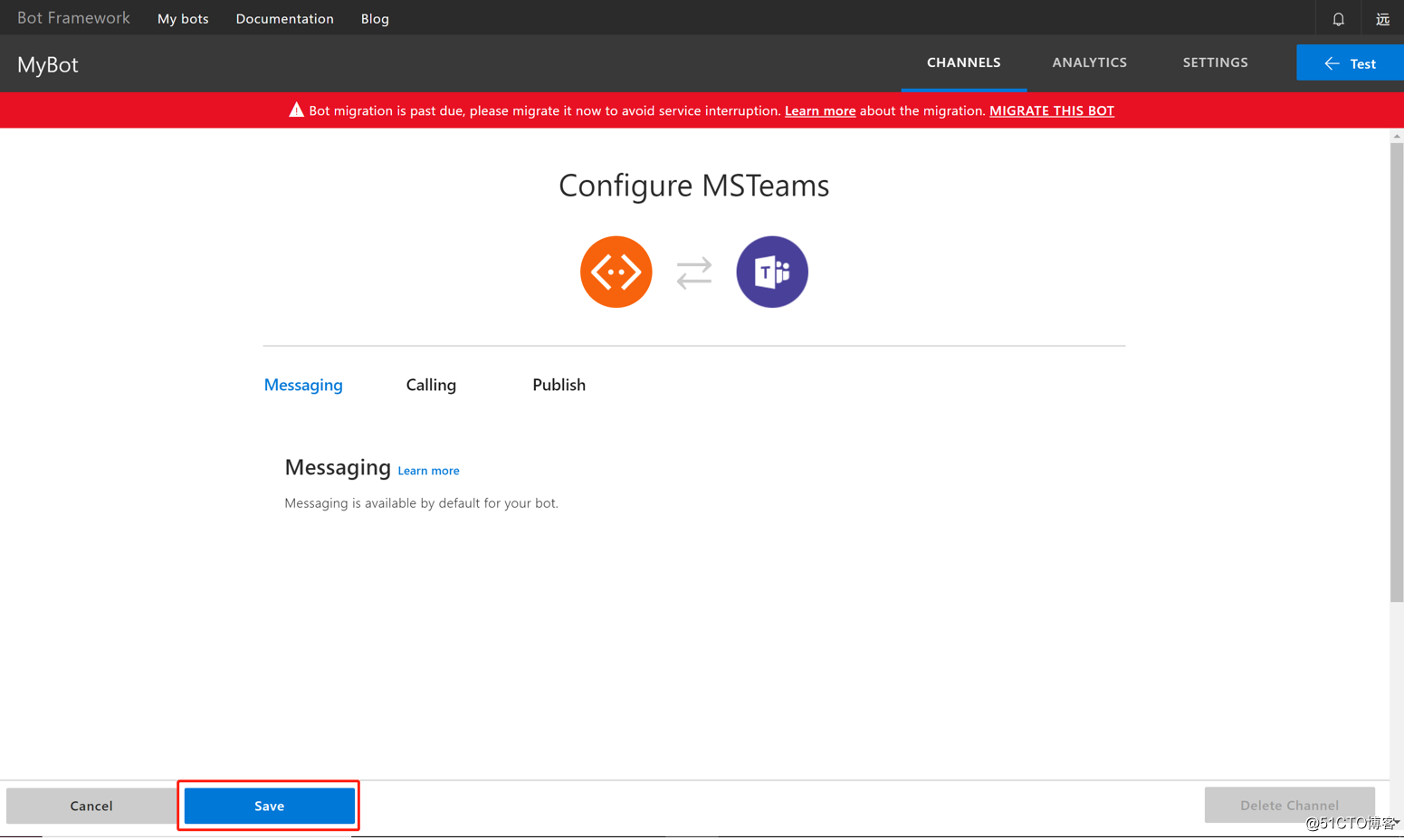The image size is (1404, 840).
Task: Click MIGRATE THIS BOT link
Action: 1051,110
